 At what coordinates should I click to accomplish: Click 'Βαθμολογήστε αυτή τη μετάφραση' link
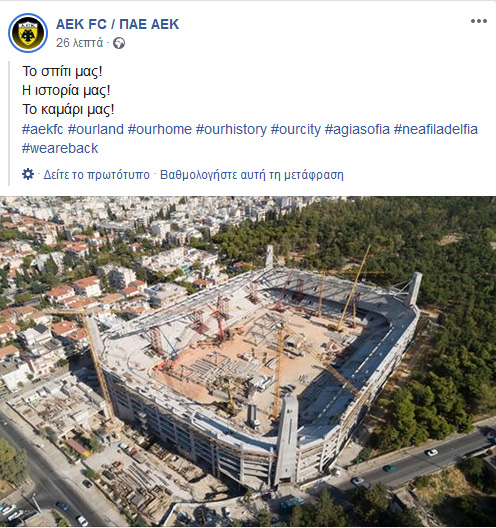point(252,175)
